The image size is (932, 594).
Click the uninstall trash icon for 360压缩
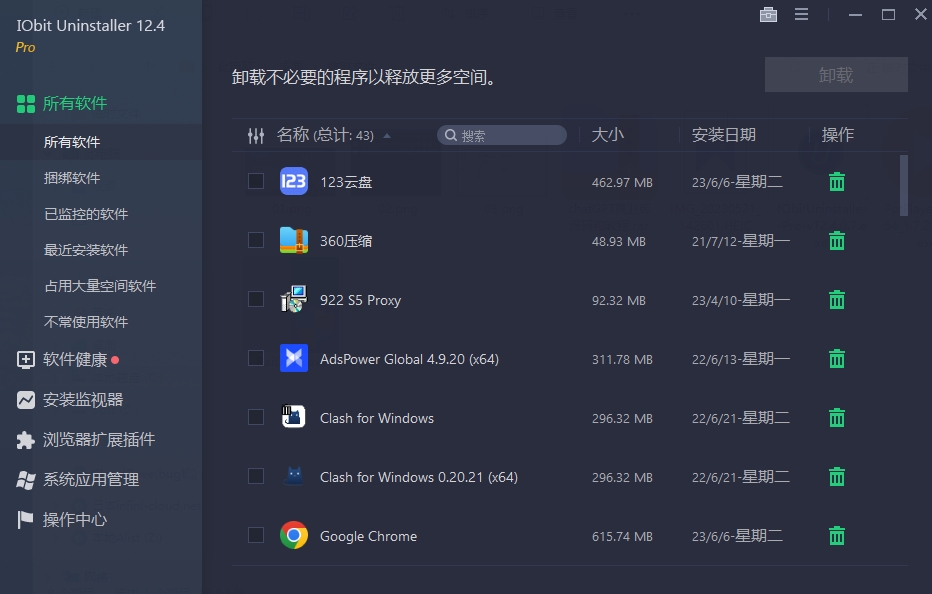836,241
